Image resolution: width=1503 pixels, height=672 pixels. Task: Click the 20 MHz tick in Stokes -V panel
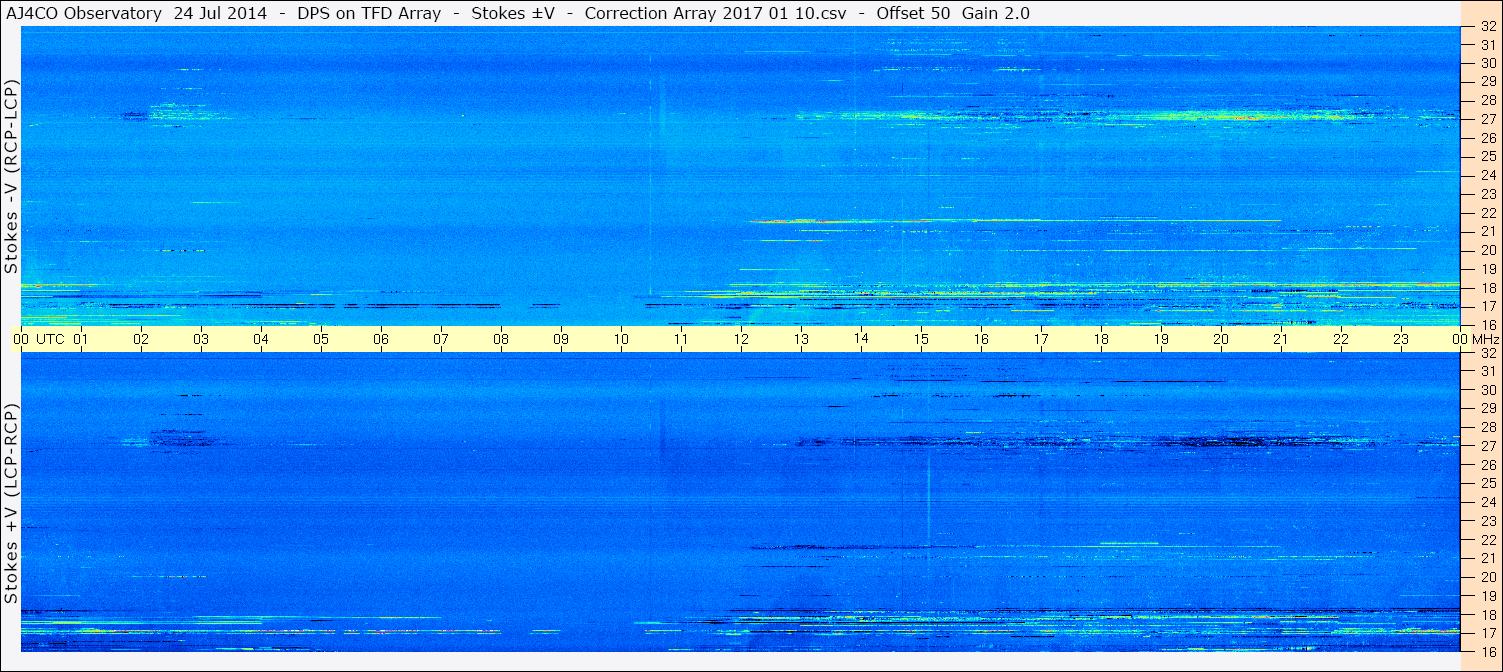click(1487, 250)
